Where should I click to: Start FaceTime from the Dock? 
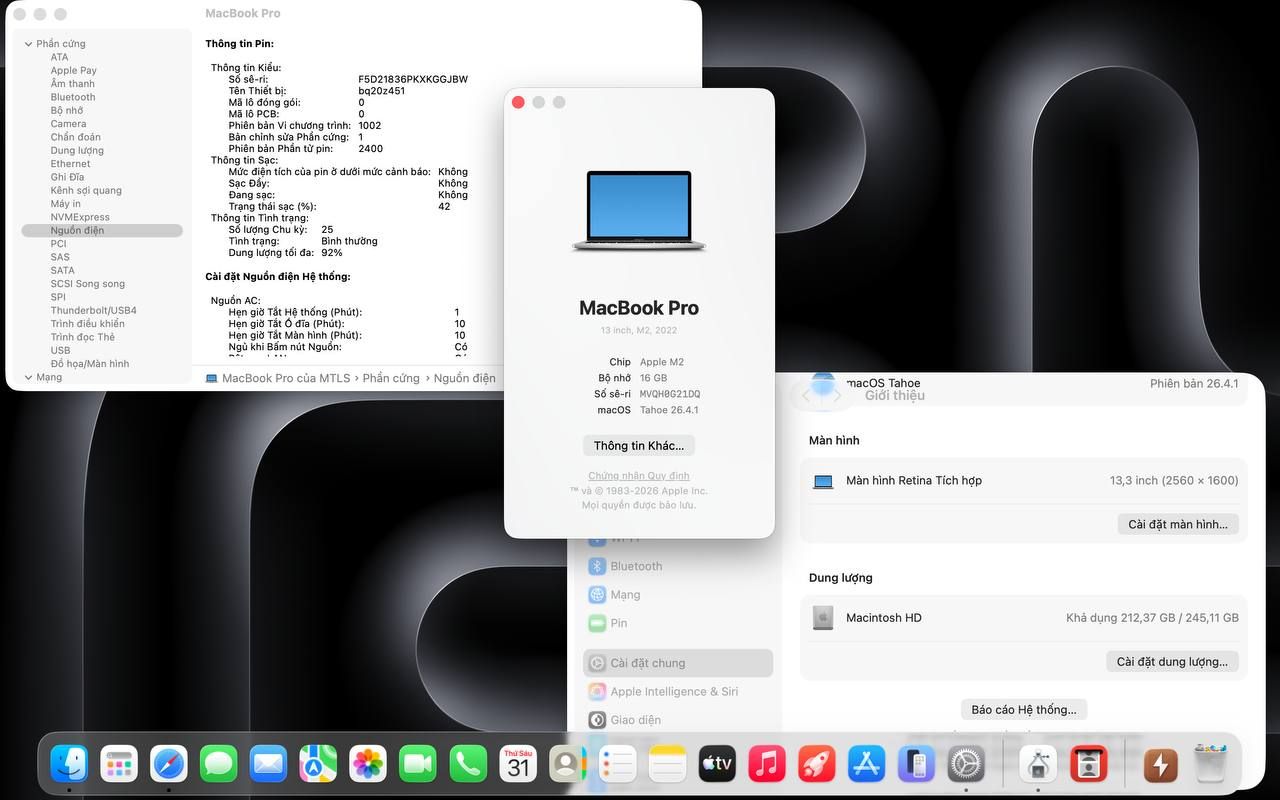[x=418, y=765]
